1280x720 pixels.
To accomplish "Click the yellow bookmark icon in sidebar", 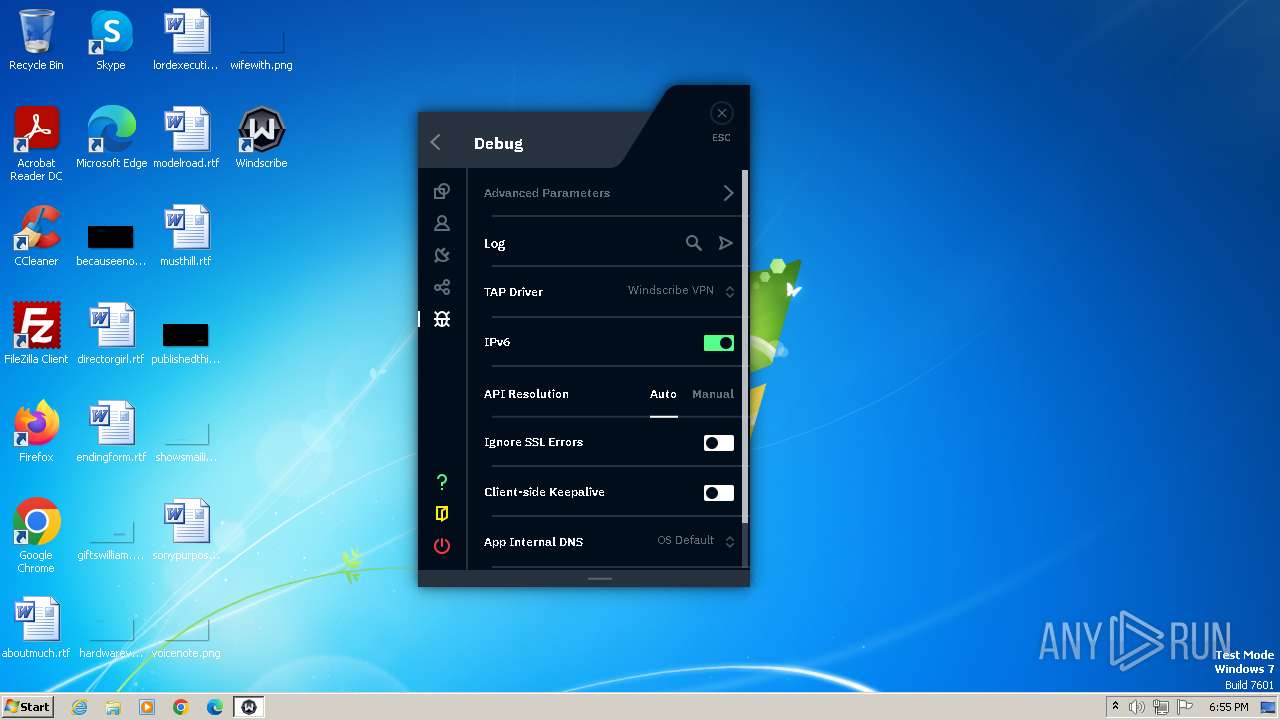I will click(x=442, y=514).
